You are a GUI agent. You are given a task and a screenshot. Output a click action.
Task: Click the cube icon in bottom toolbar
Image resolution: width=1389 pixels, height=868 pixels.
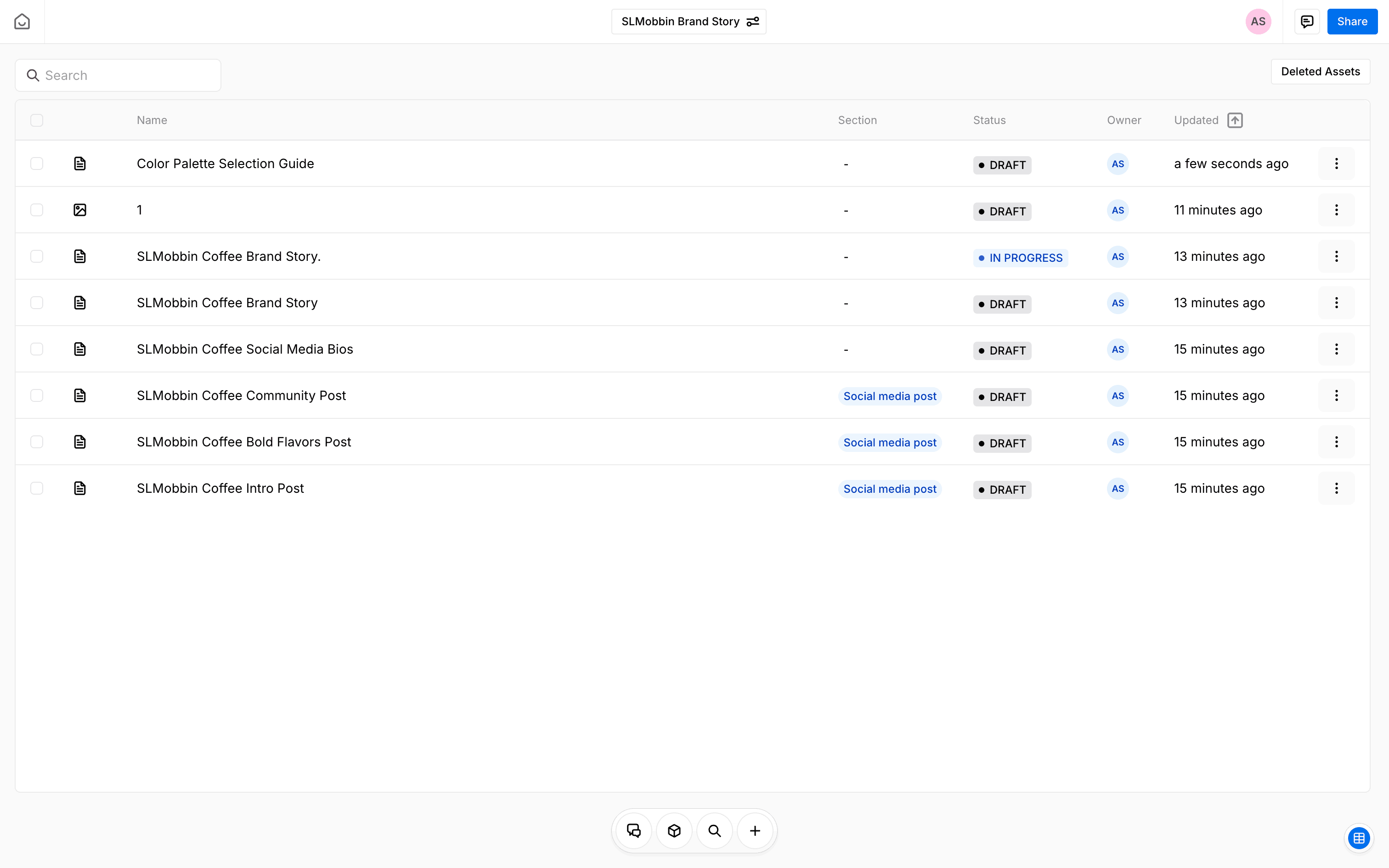[x=674, y=831]
